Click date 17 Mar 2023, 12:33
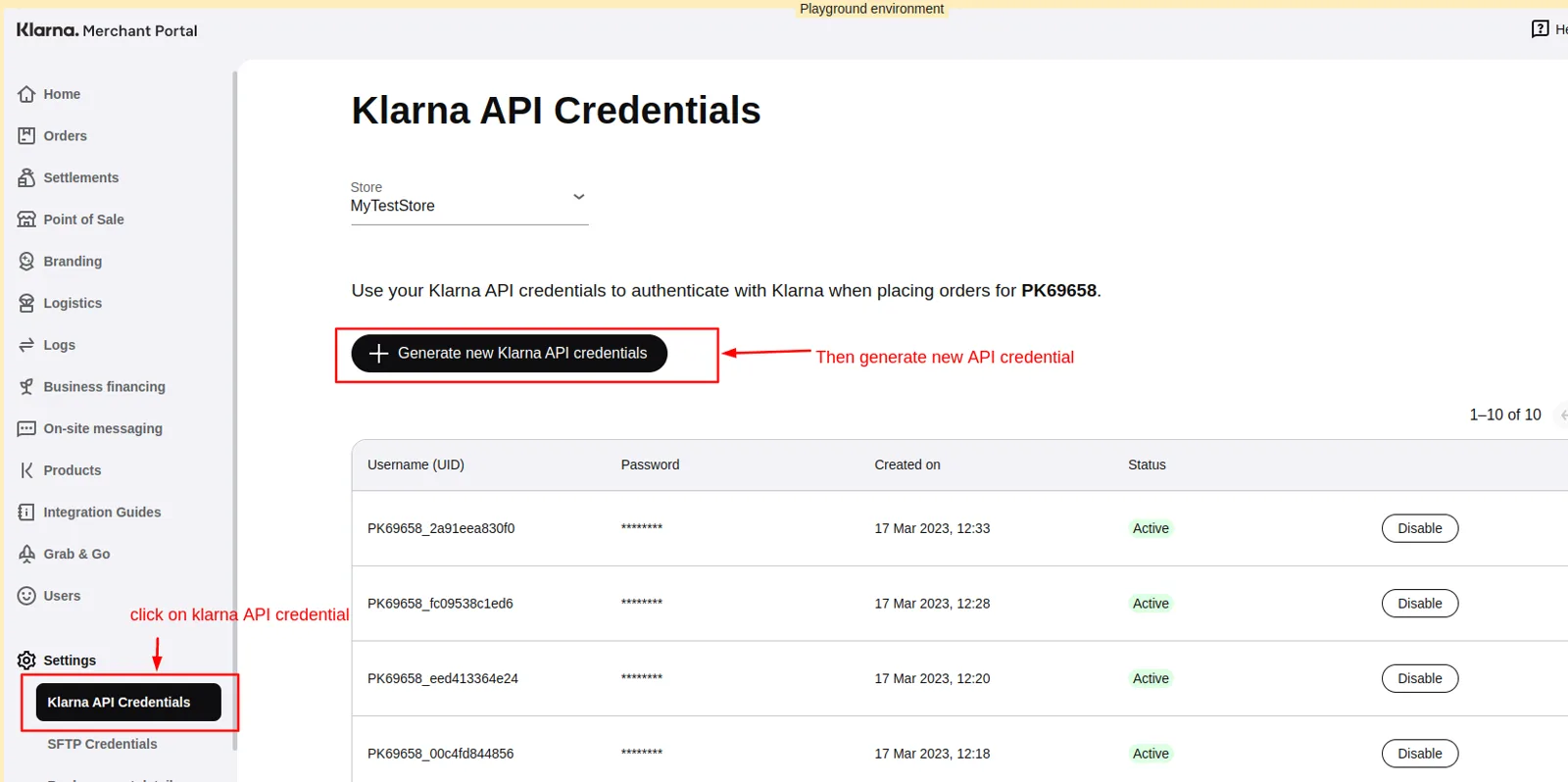1568x782 pixels. click(x=932, y=528)
